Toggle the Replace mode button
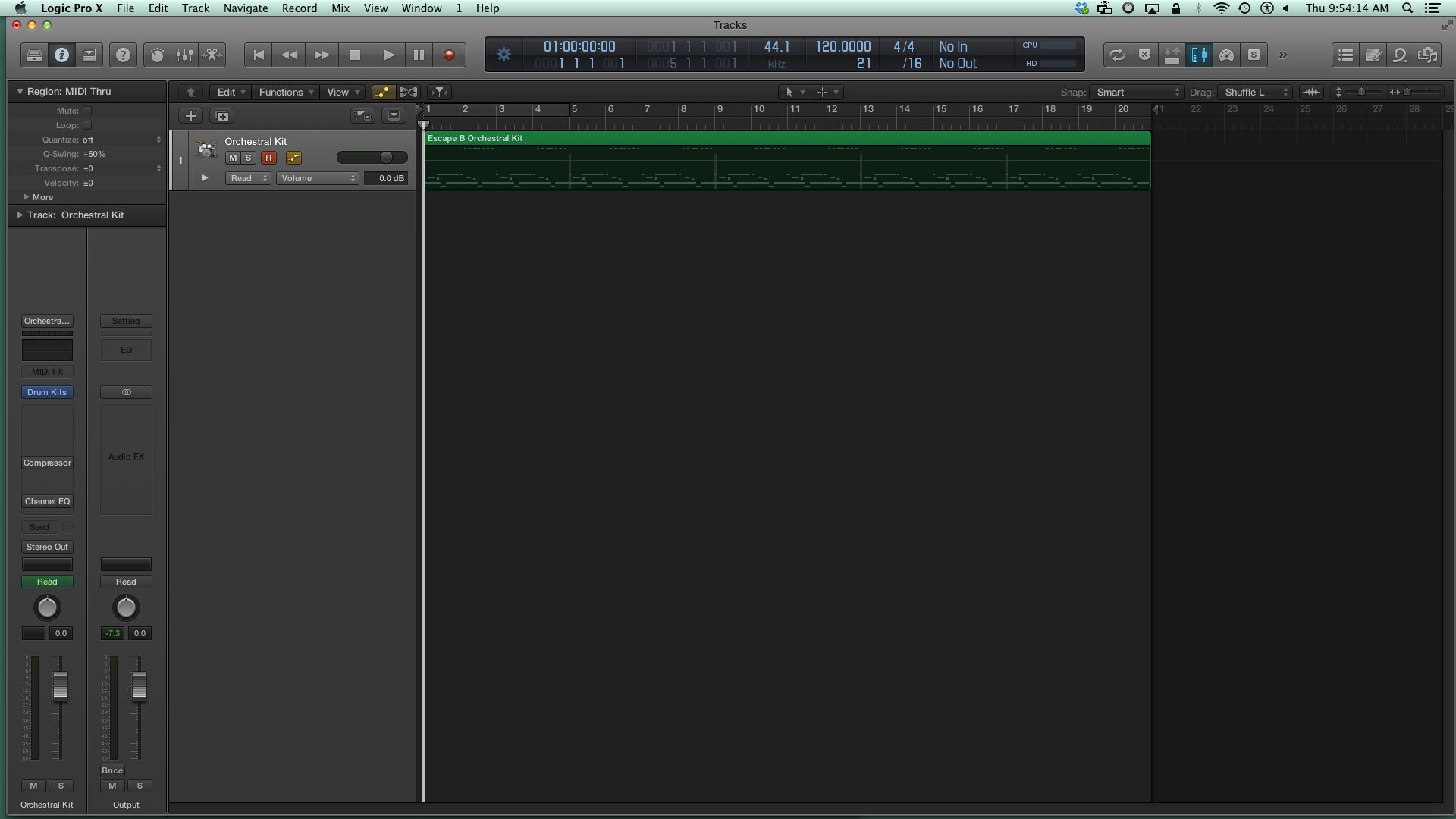The width and height of the screenshot is (1456, 819). click(1144, 55)
